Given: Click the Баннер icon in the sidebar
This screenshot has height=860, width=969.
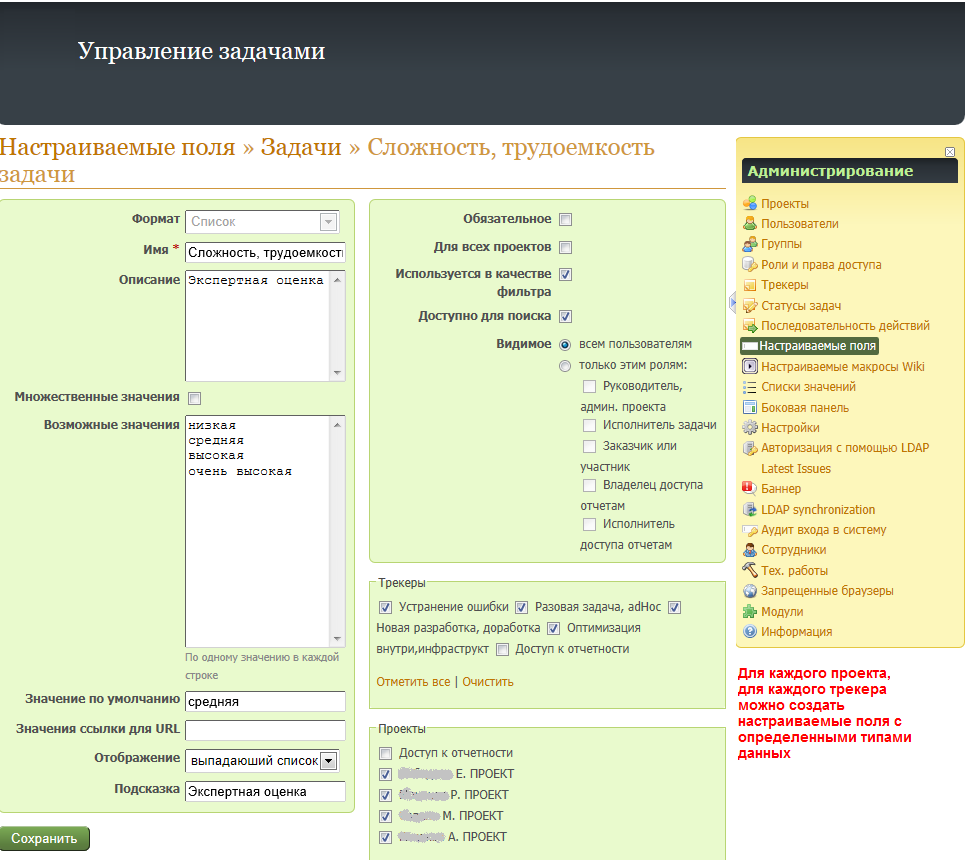Looking at the screenshot, I should (x=750, y=489).
